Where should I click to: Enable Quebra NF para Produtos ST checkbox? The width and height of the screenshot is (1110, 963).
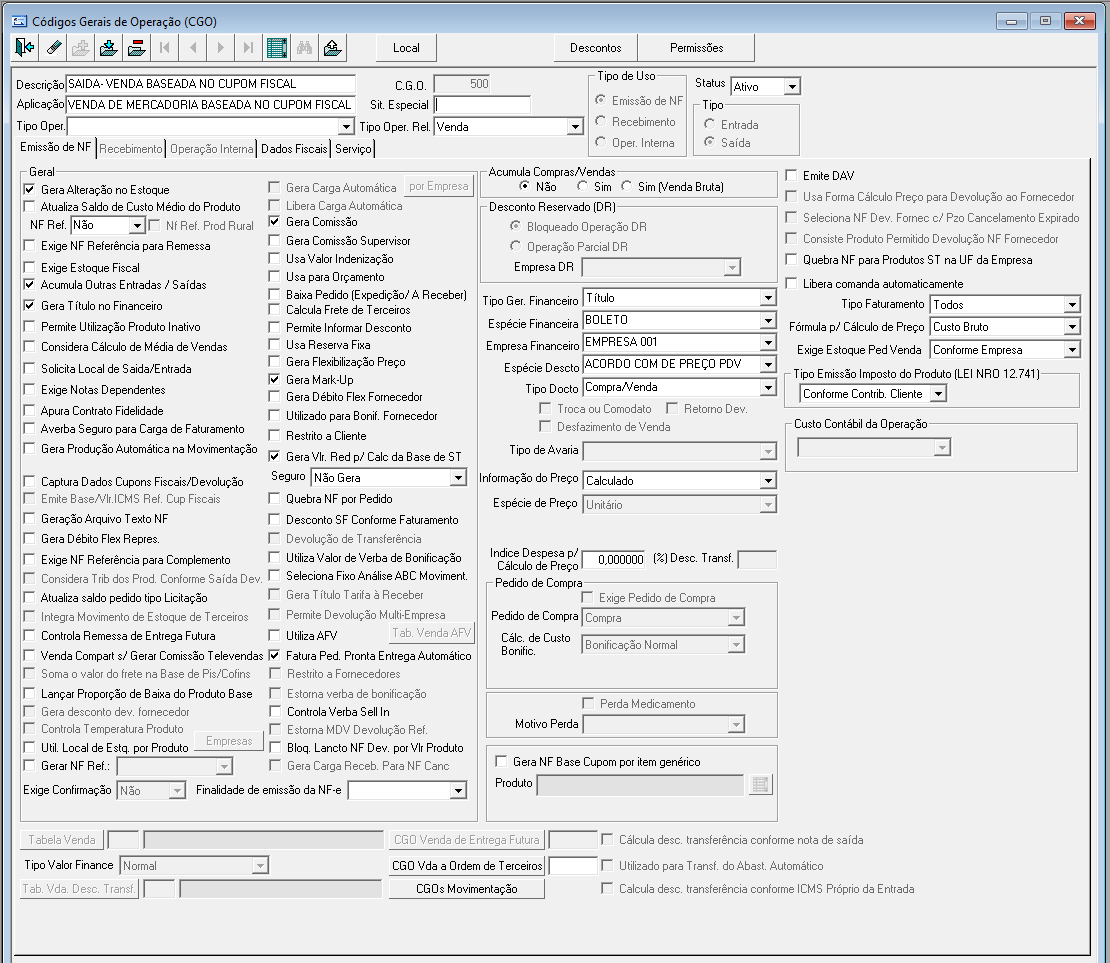(x=791, y=260)
